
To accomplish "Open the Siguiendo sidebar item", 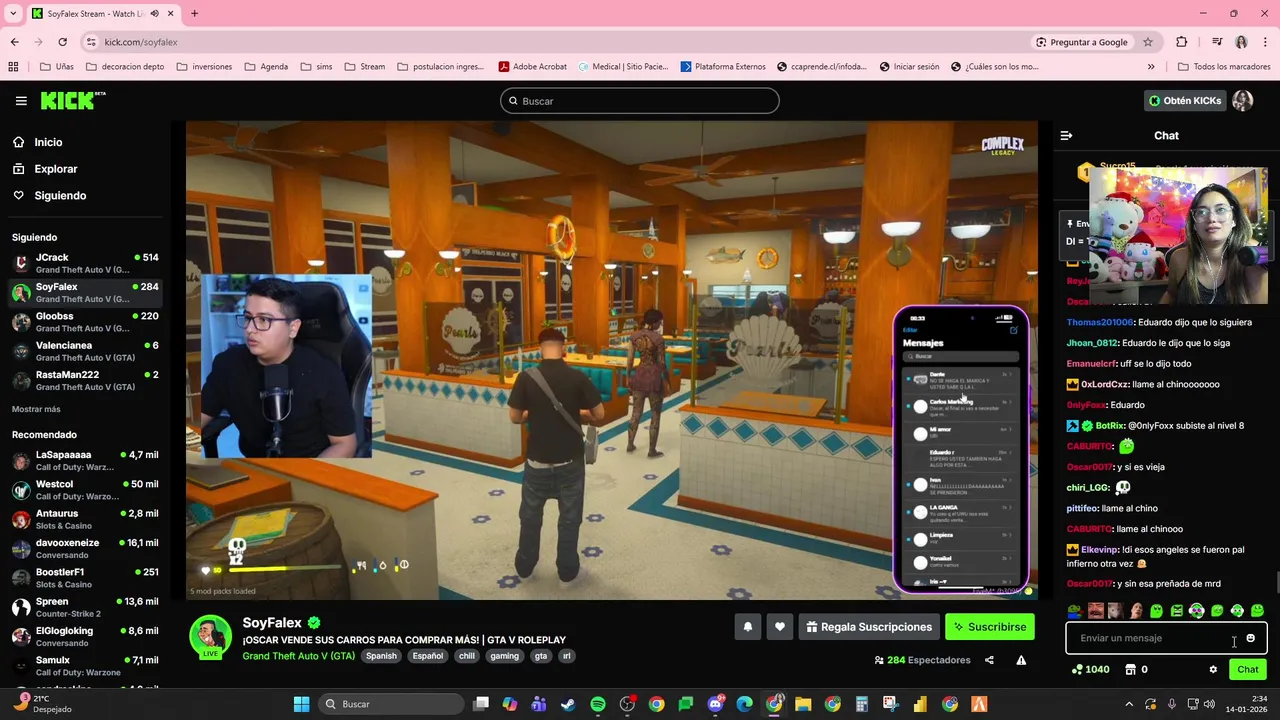I will (x=60, y=196).
